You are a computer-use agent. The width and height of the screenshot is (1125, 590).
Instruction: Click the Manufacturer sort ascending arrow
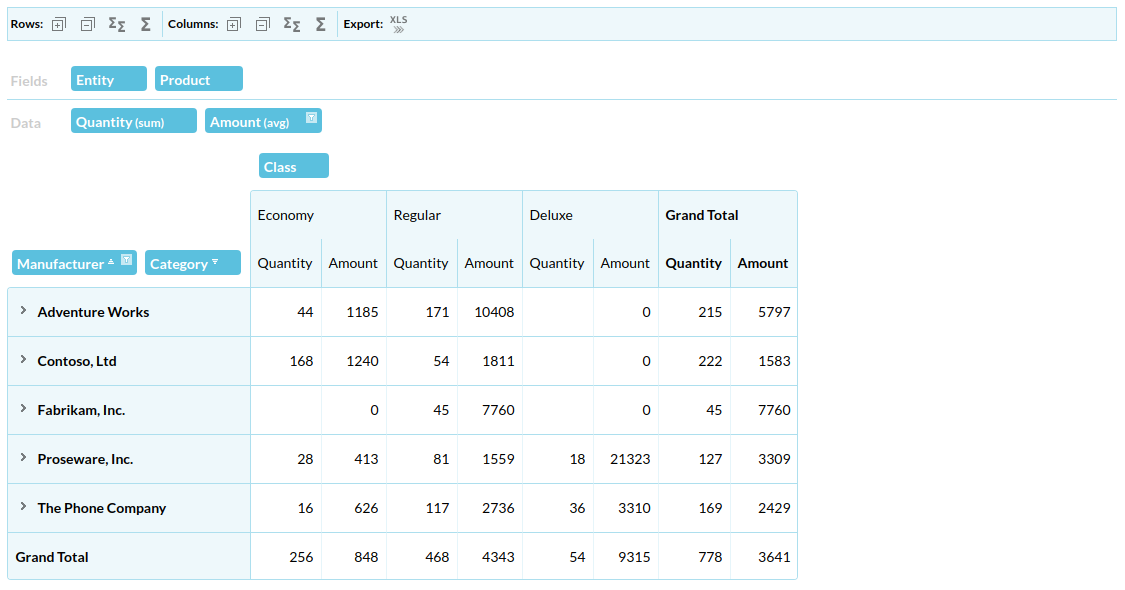click(x=111, y=261)
